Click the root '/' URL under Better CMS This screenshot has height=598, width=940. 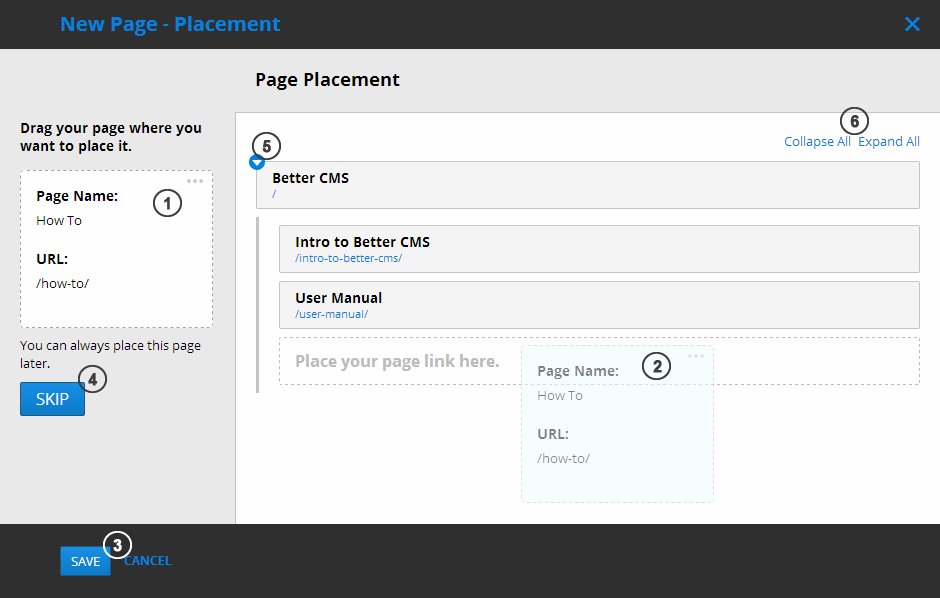pyautogui.click(x=274, y=195)
